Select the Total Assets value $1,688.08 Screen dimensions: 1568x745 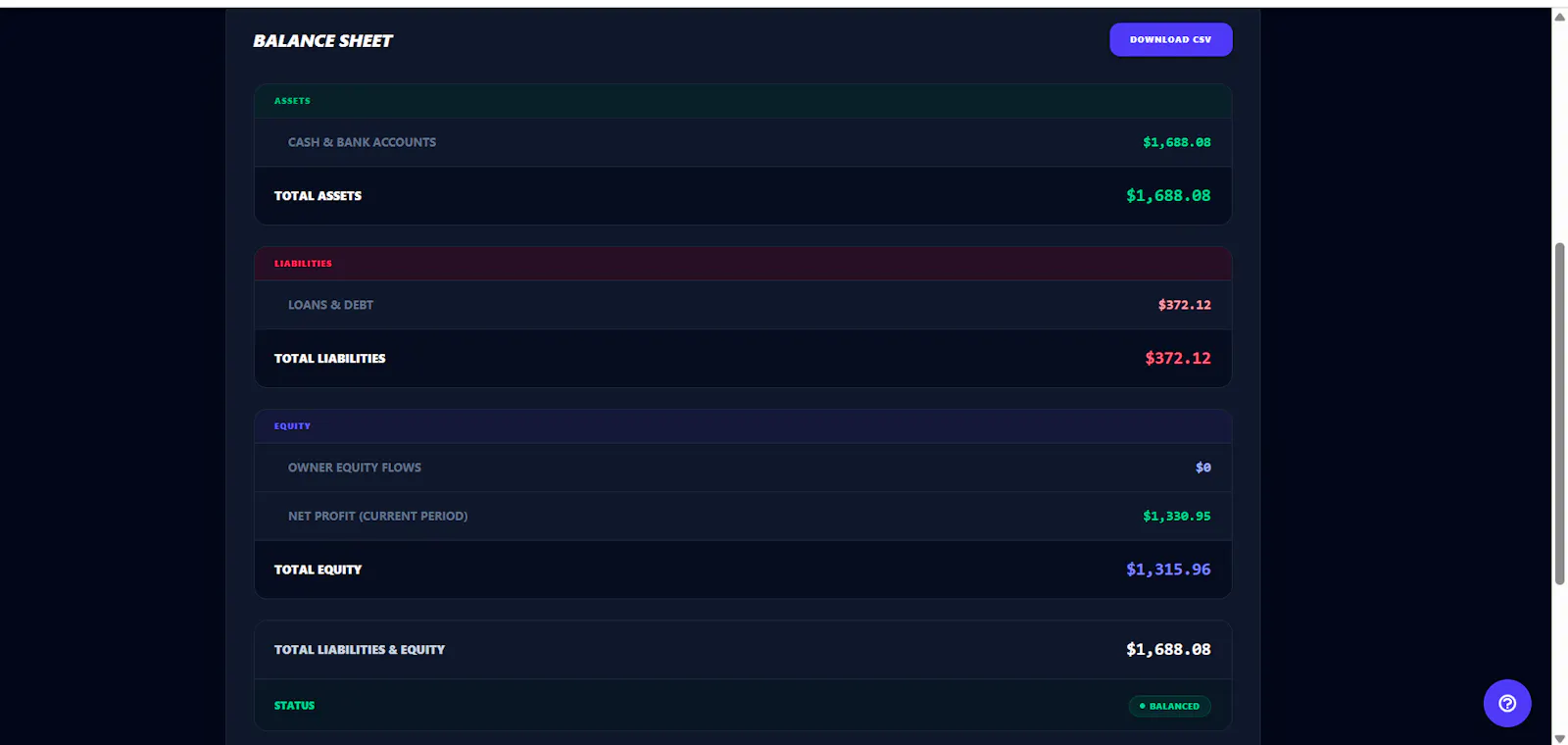click(x=1168, y=196)
